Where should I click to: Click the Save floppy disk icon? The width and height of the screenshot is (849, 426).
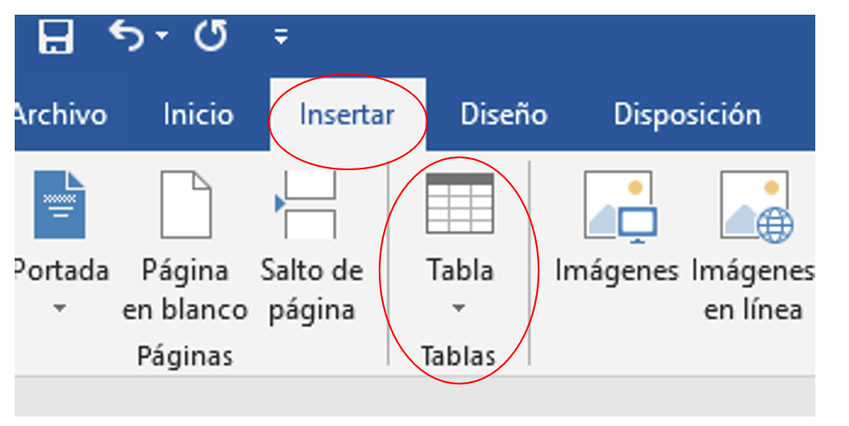click(56, 36)
